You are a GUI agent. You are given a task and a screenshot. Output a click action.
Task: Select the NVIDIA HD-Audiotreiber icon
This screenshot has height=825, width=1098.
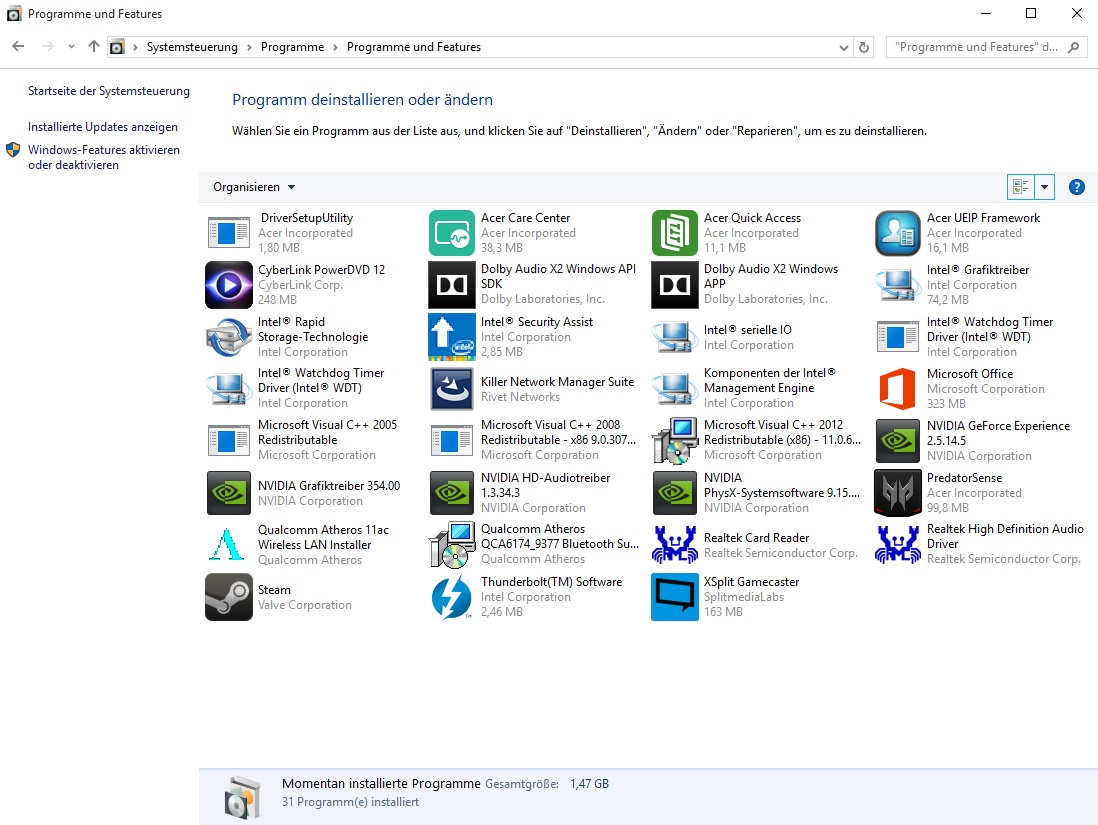point(452,493)
